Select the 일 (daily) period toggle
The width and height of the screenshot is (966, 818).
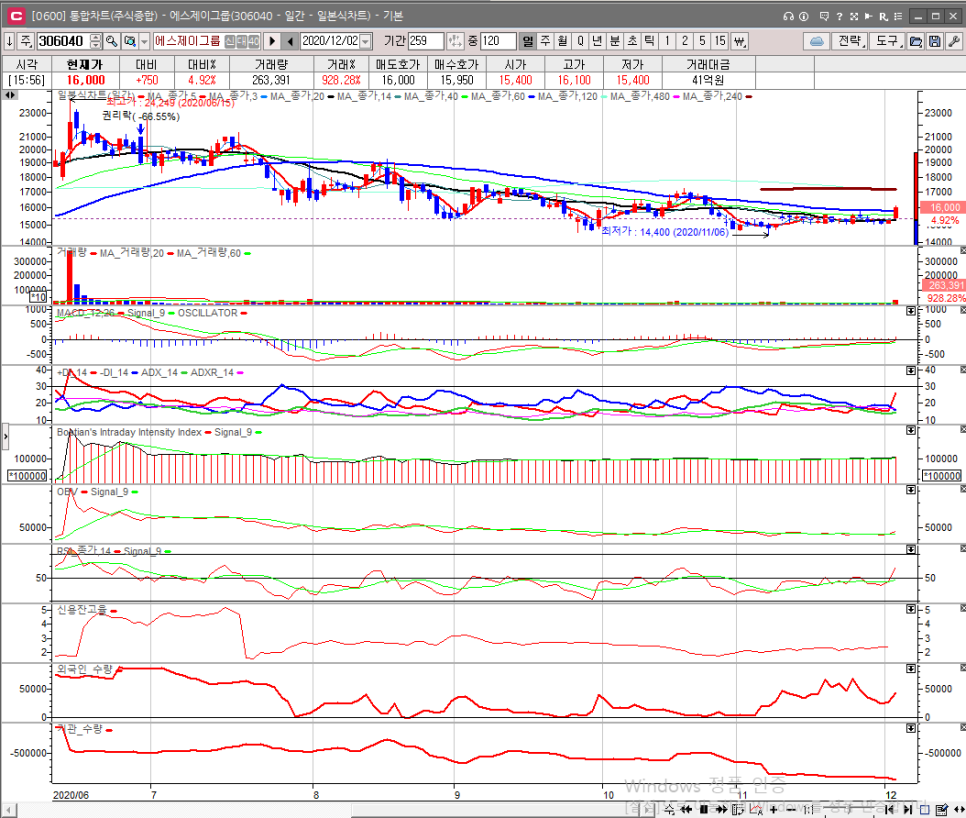coord(527,41)
